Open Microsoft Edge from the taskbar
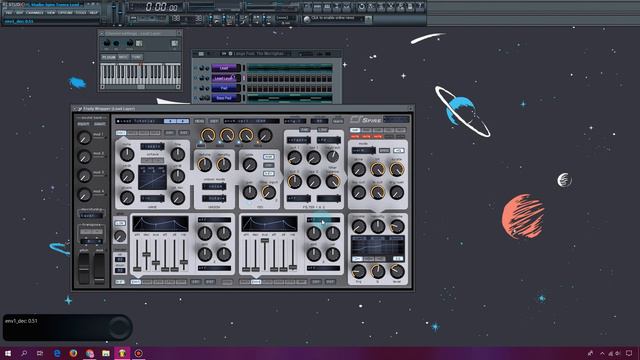This screenshot has width=640, height=360. click(57, 353)
